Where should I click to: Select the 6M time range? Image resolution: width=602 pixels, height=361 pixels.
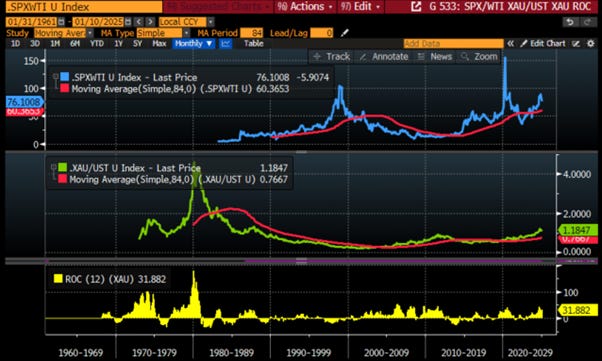75,43
